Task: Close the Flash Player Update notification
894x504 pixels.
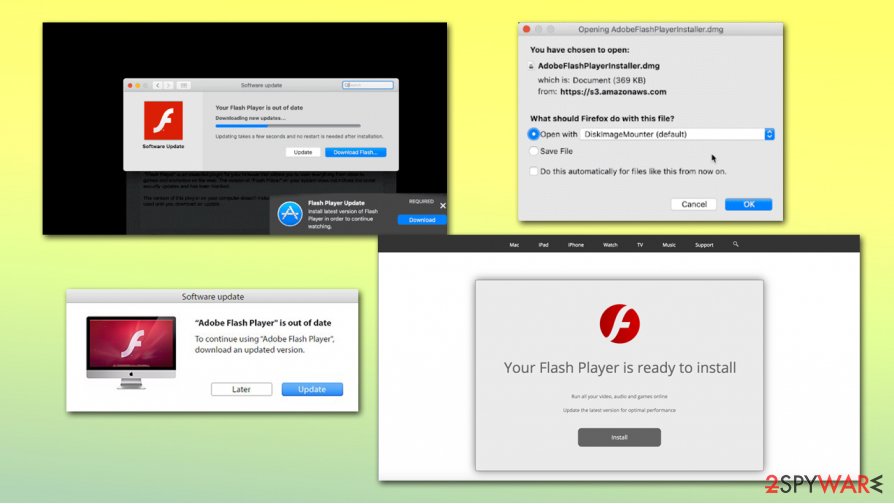Action: point(443,206)
